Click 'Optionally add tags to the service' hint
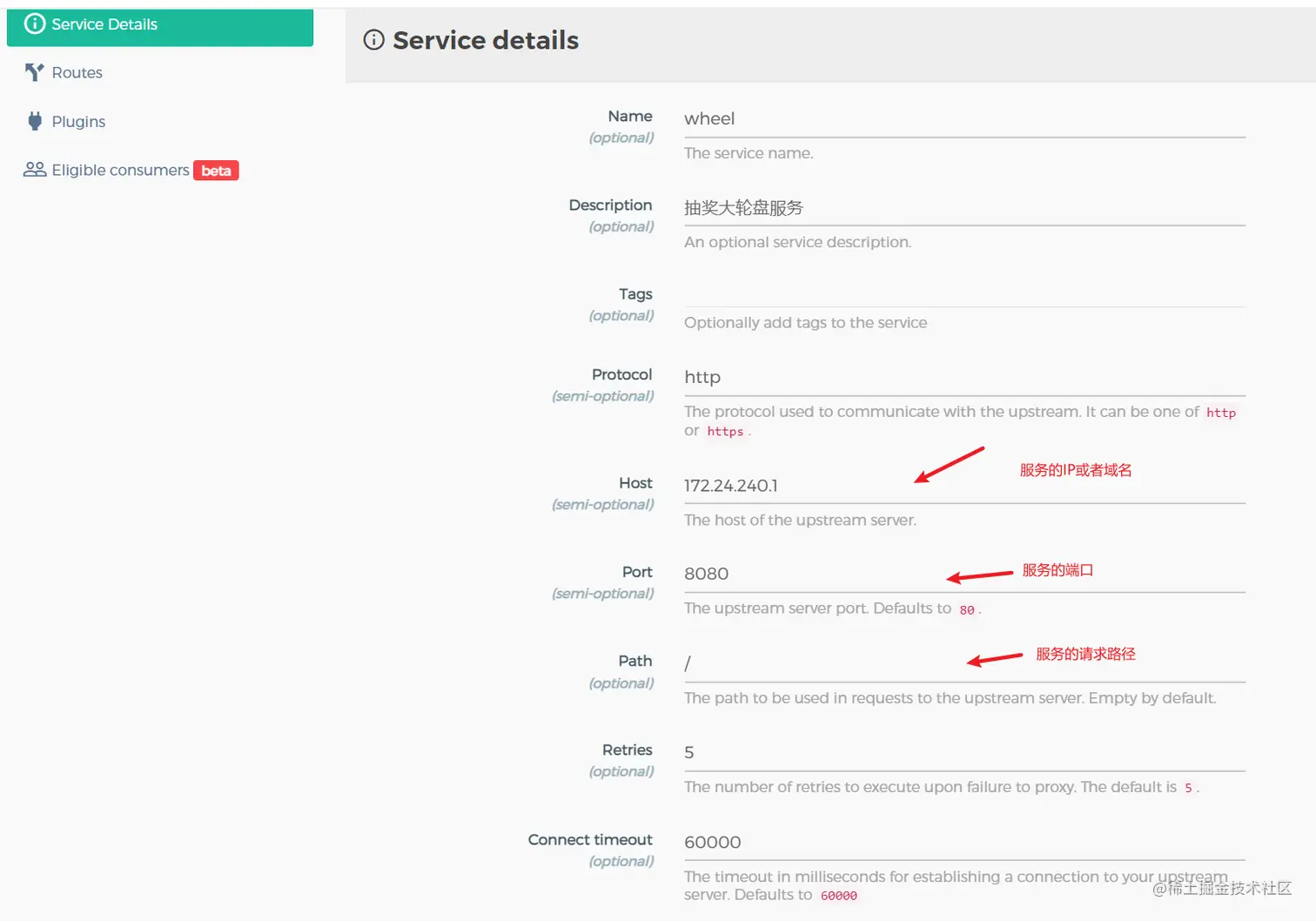 (806, 323)
